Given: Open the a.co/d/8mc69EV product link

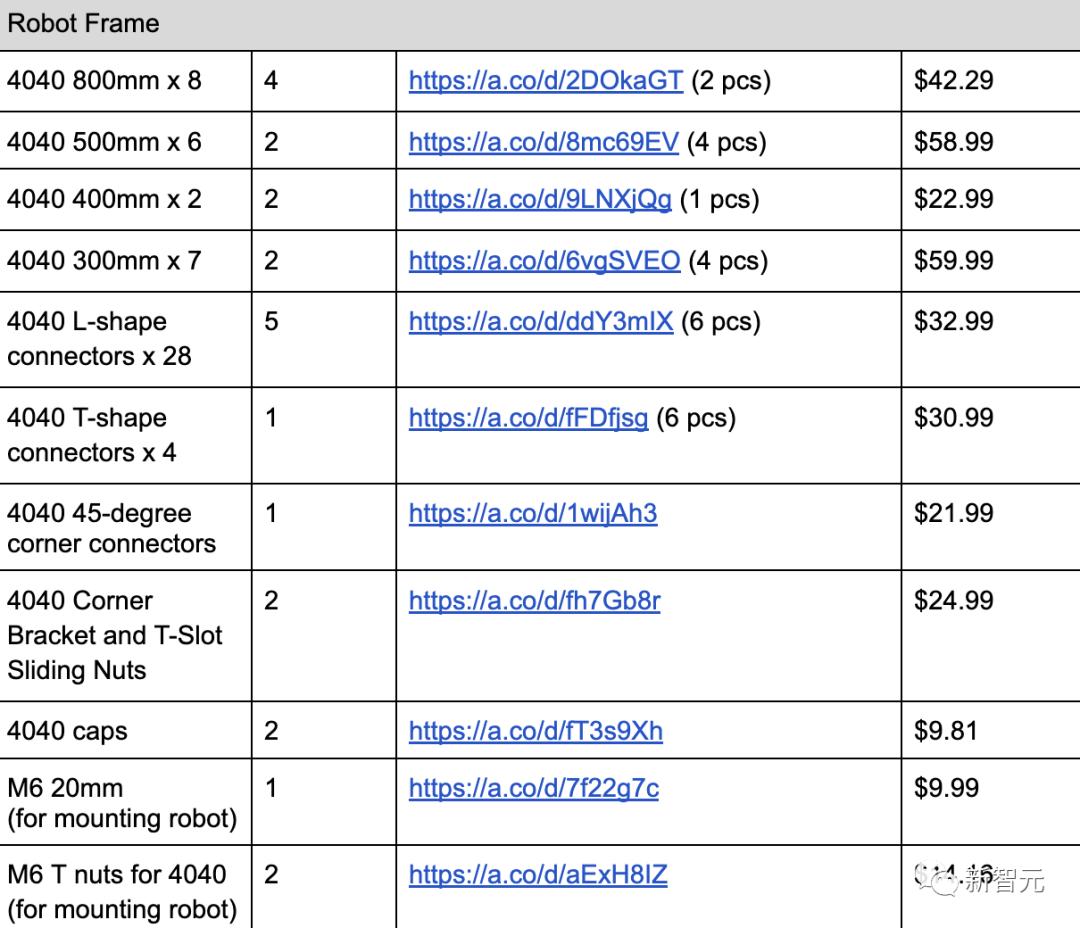Looking at the screenshot, I should click(x=543, y=142).
